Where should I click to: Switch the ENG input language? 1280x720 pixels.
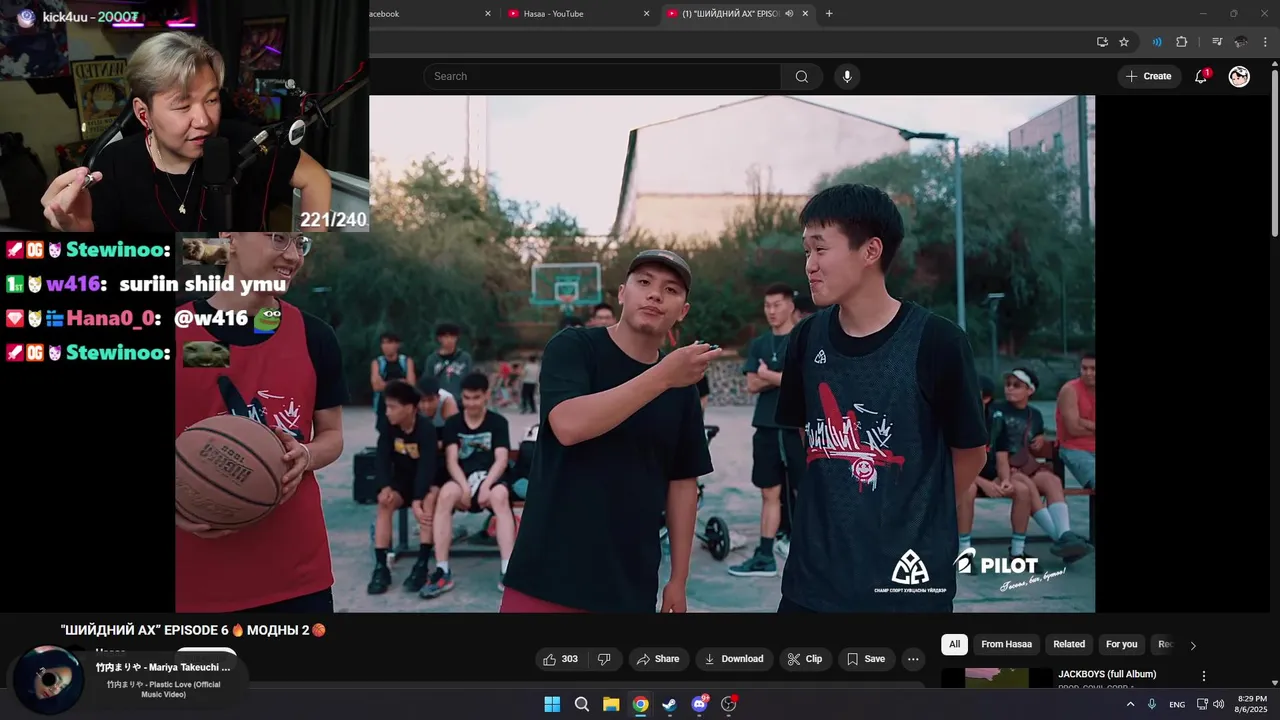click(x=1177, y=704)
